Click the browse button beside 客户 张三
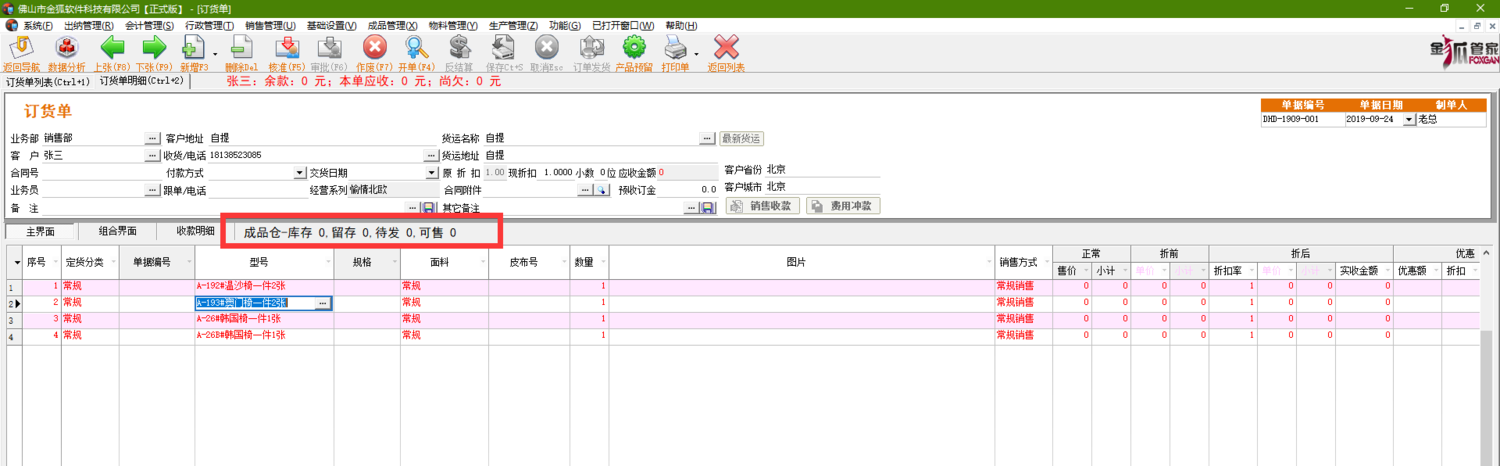 click(x=152, y=155)
